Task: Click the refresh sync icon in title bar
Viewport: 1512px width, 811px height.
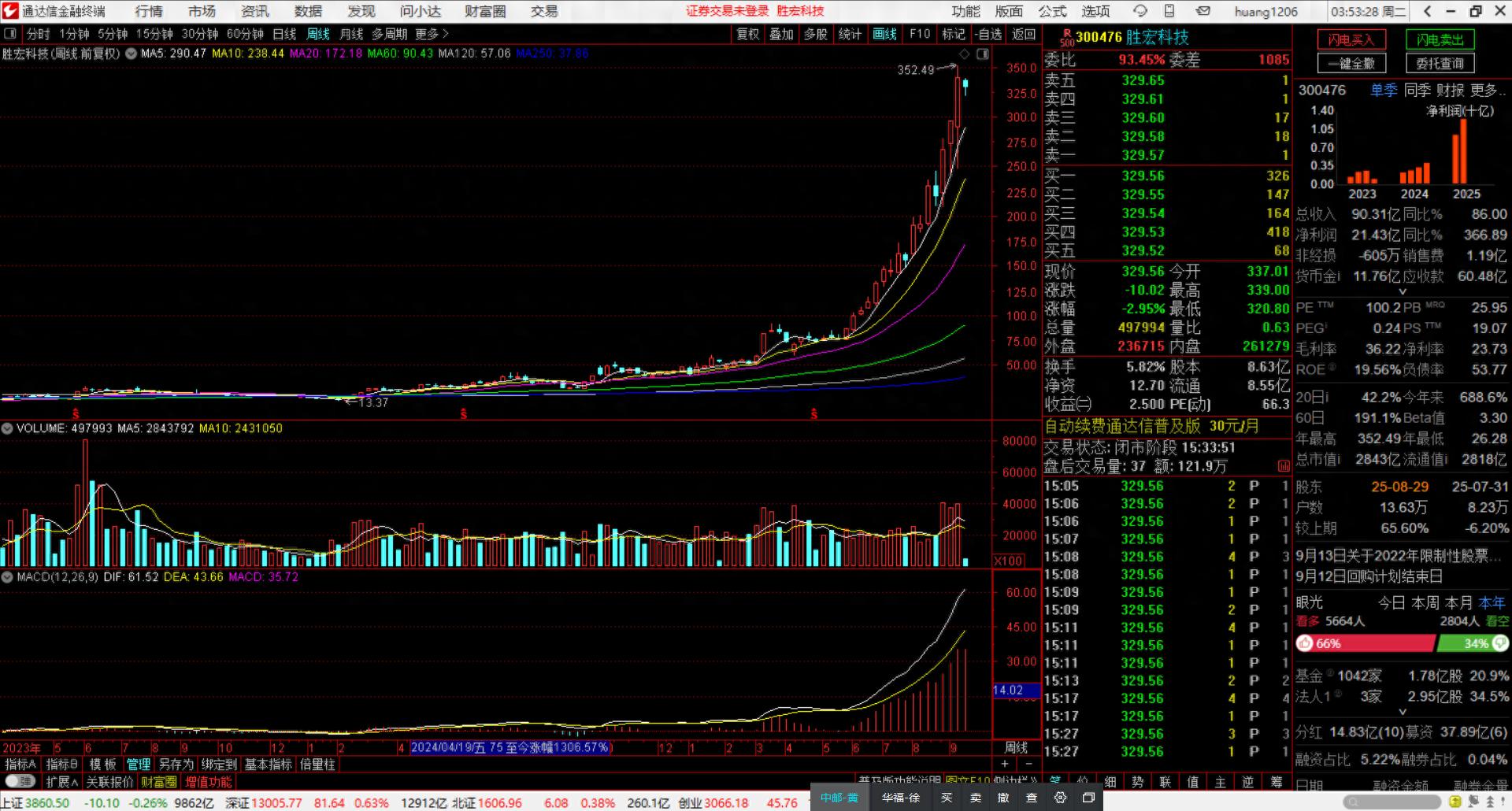Action: (1140, 11)
